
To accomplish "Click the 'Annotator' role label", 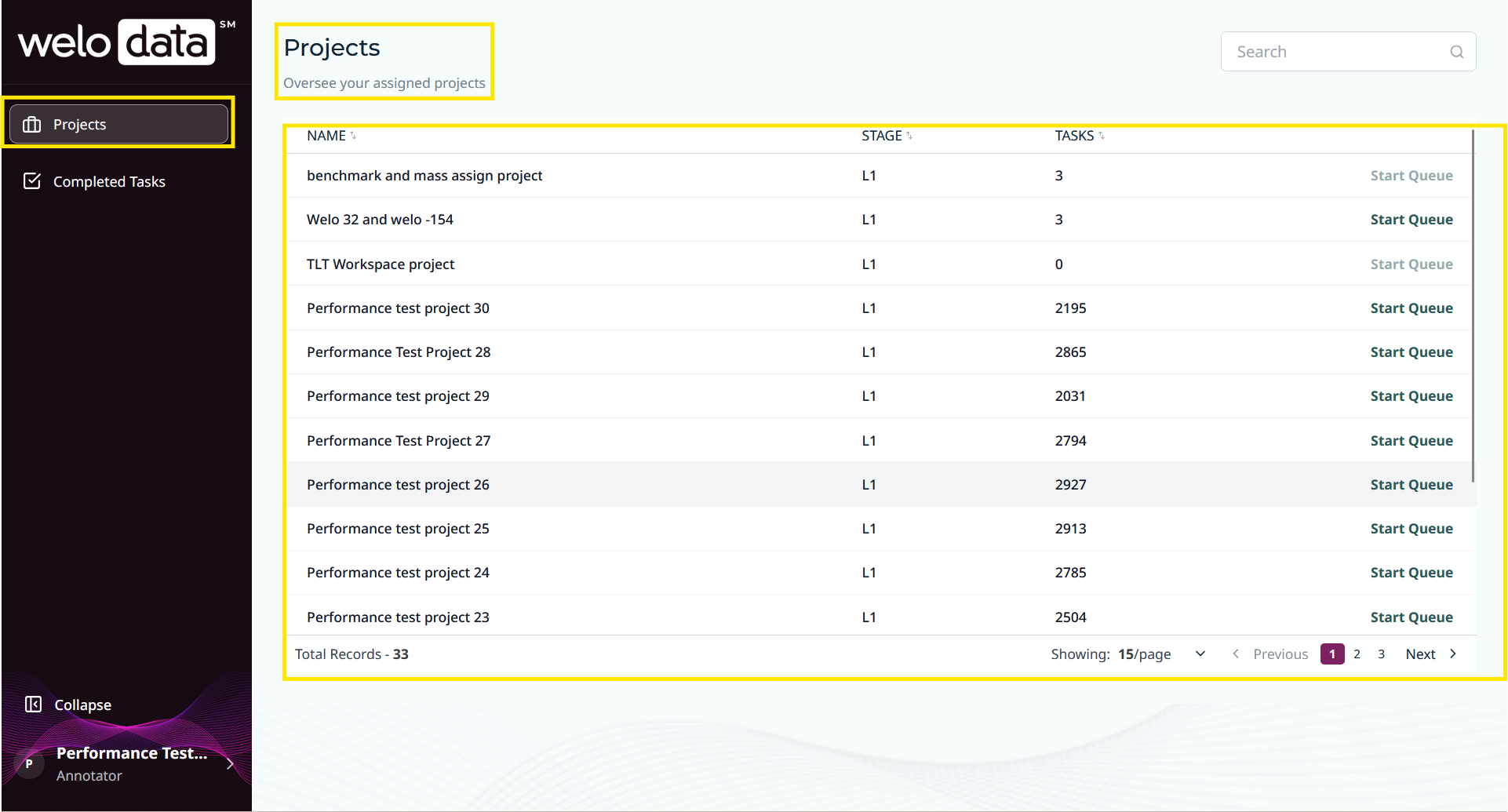I will (89, 776).
